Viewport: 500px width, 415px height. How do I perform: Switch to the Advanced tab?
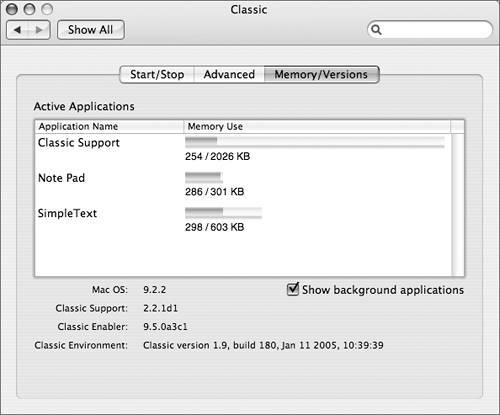point(229,74)
